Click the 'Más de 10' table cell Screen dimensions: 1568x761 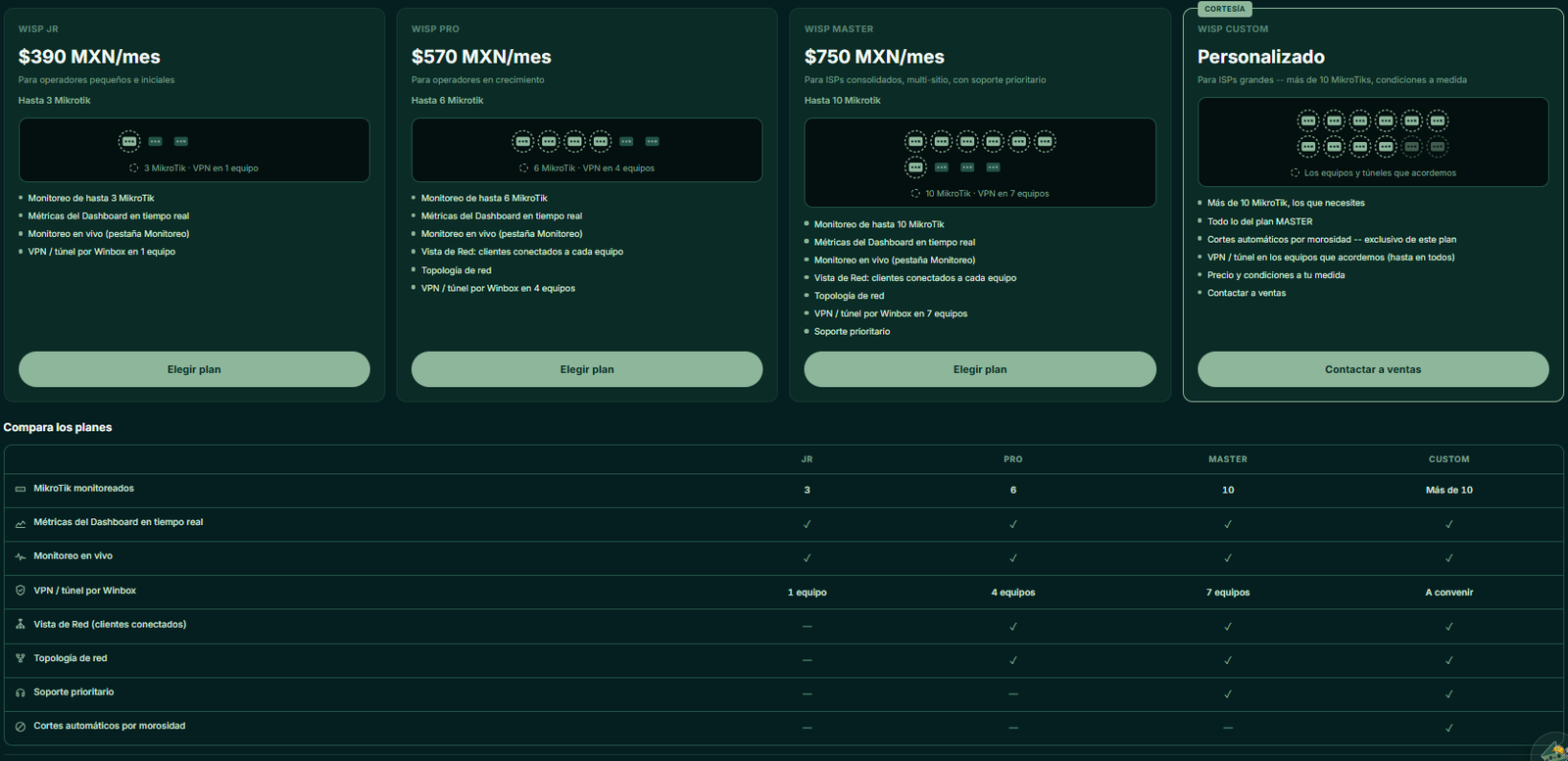pyautogui.click(x=1449, y=490)
